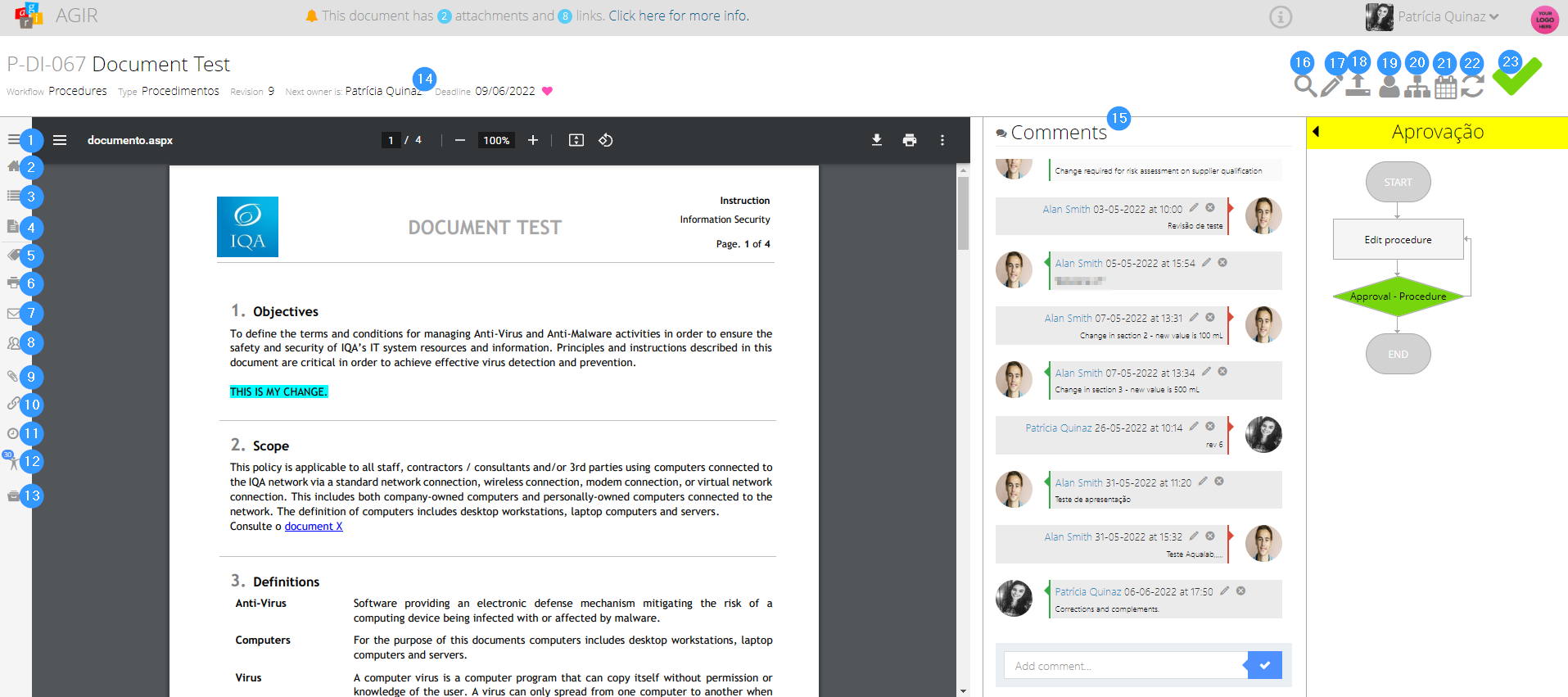The image size is (1568, 697).
Task: Click the PDF page number field
Action: [391, 140]
